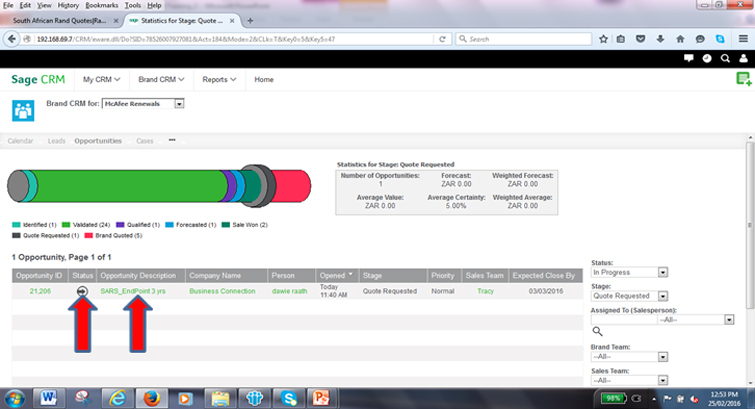Open the Sage CRM notifications speech icon
755x409 pixels.
(689, 58)
